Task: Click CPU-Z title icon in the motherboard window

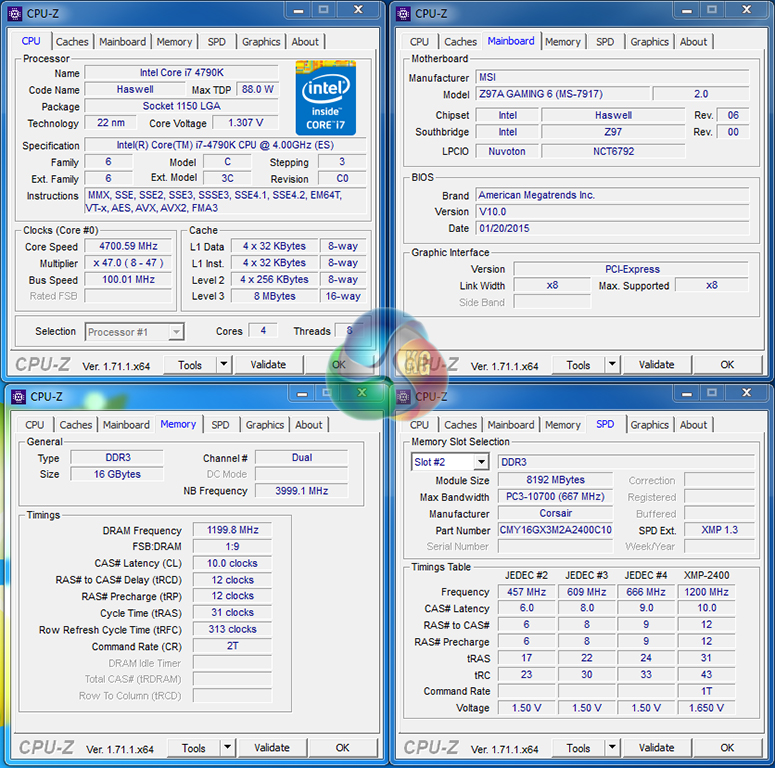Action: (x=403, y=13)
